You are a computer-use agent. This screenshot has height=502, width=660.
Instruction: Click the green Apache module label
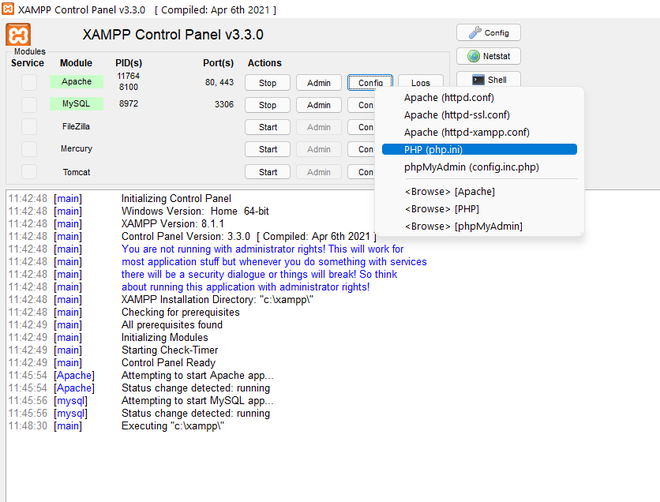click(76, 82)
